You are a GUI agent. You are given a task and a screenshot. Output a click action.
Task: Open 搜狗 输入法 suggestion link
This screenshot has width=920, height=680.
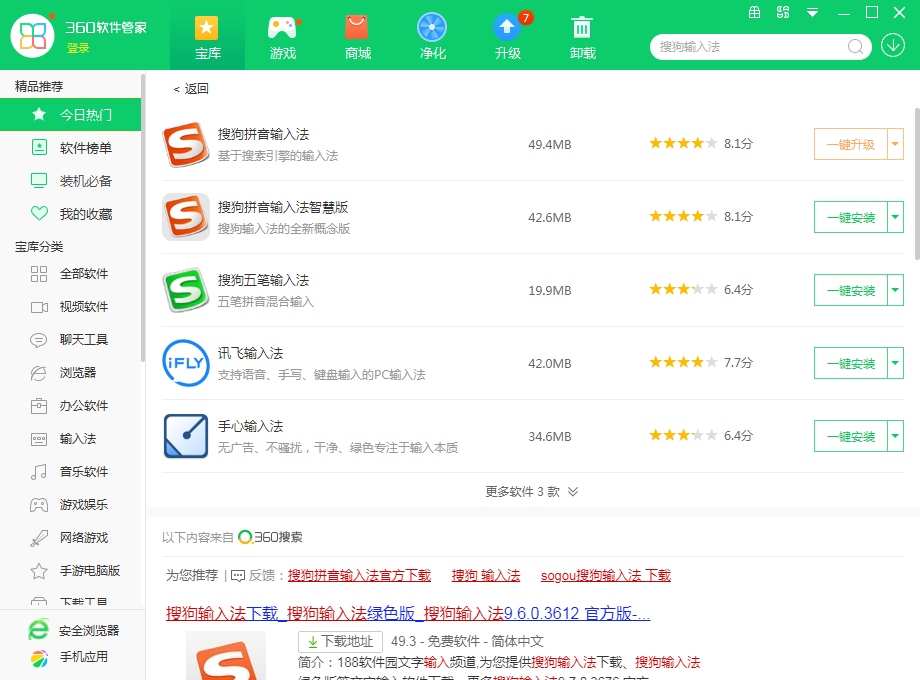pyautogui.click(x=486, y=576)
